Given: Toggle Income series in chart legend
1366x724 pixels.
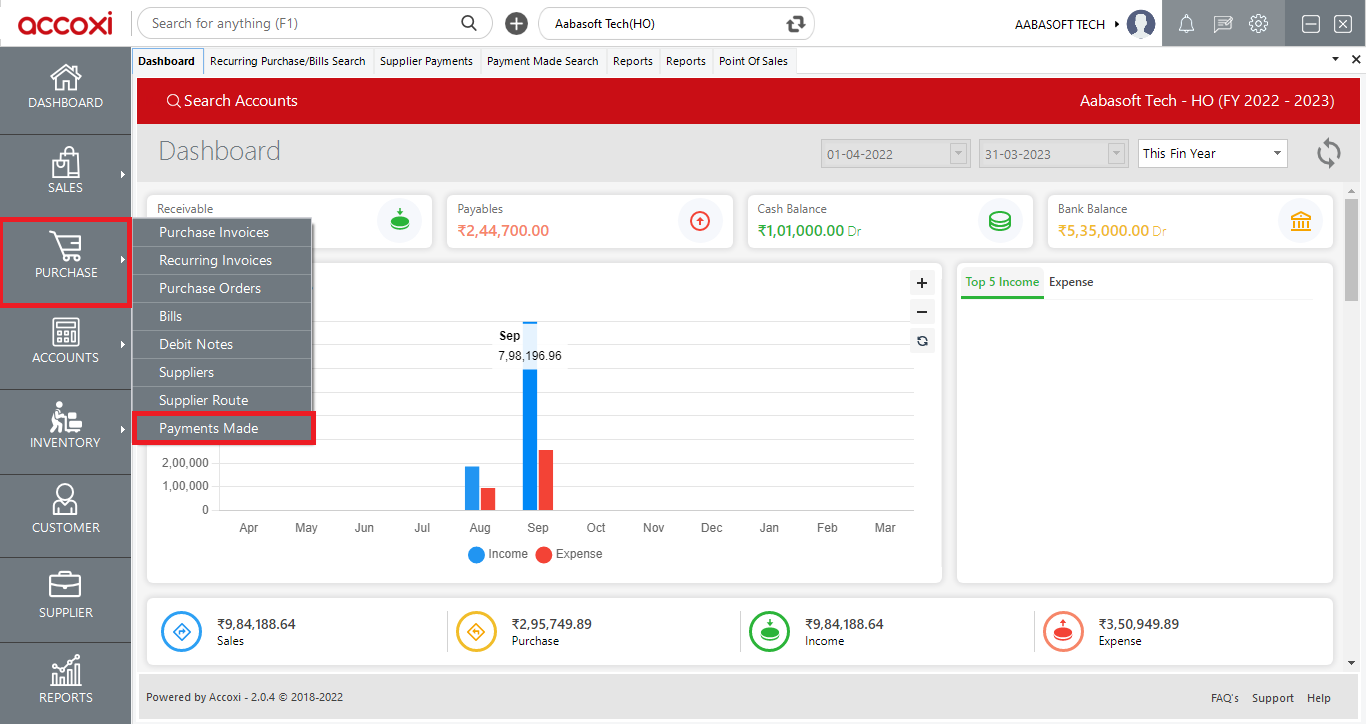Looking at the screenshot, I should 498,554.
